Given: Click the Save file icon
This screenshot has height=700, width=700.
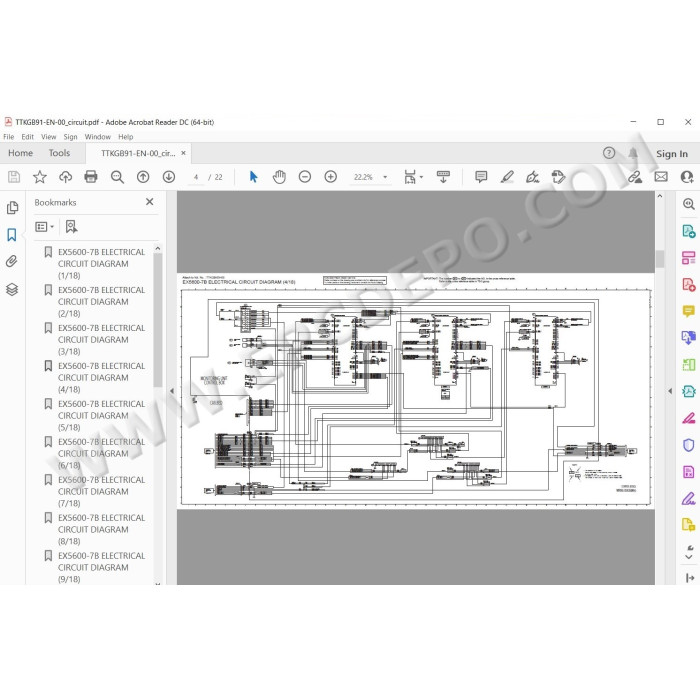Looking at the screenshot, I should (14, 177).
